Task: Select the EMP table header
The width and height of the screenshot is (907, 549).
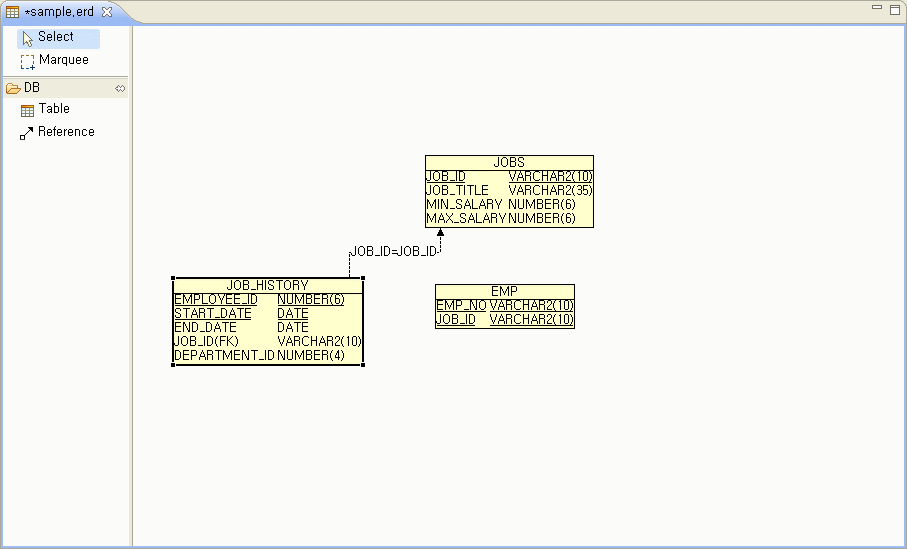Action: [504, 291]
